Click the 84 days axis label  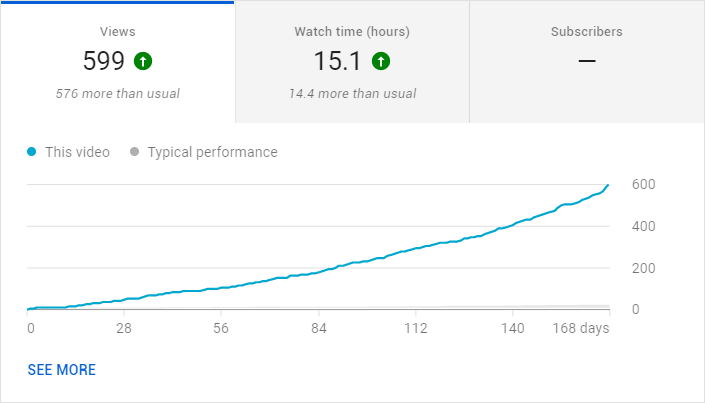pos(319,328)
